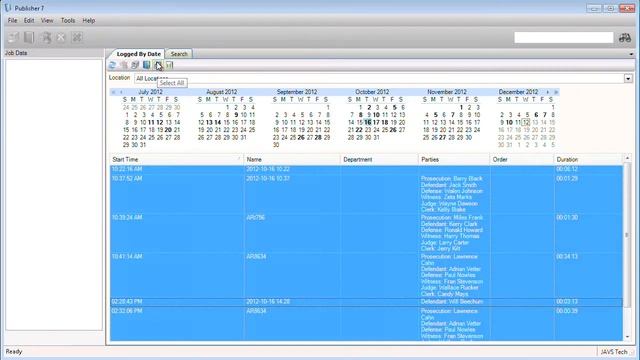
Task: Go to next month with the single-right arrow
Action: pos(548,92)
